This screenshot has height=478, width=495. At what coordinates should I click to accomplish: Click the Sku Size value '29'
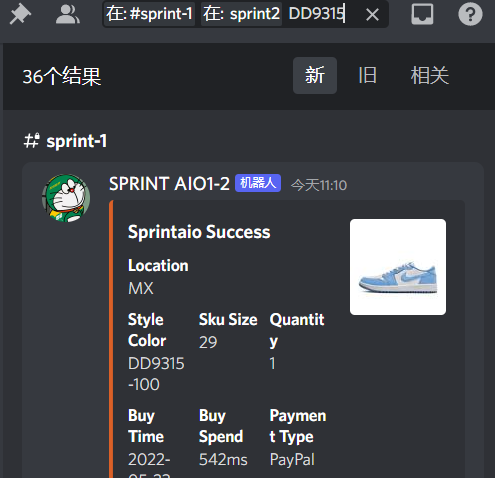click(x=208, y=342)
